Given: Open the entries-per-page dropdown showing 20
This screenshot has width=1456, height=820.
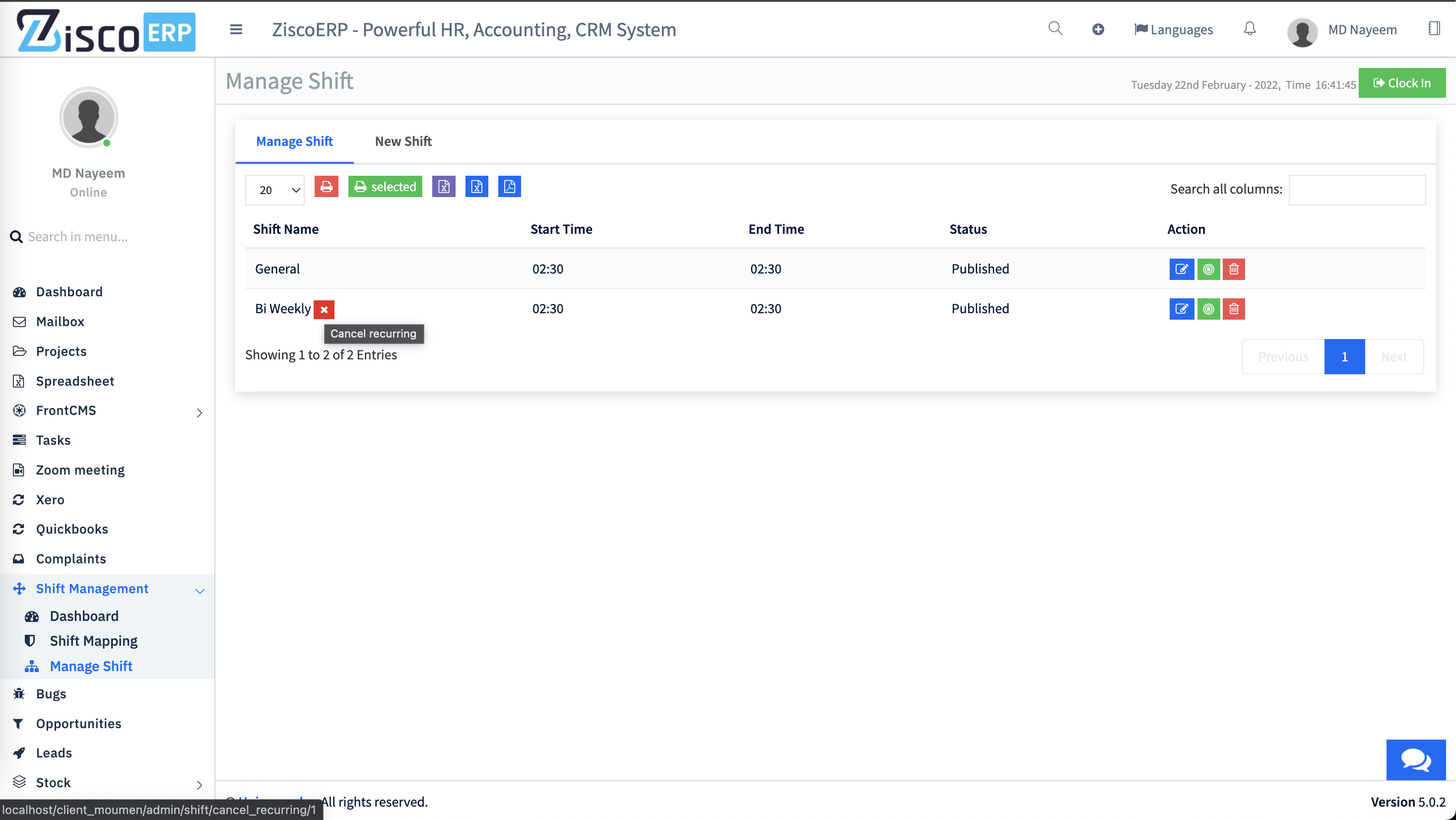Looking at the screenshot, I should coord(275,190).
